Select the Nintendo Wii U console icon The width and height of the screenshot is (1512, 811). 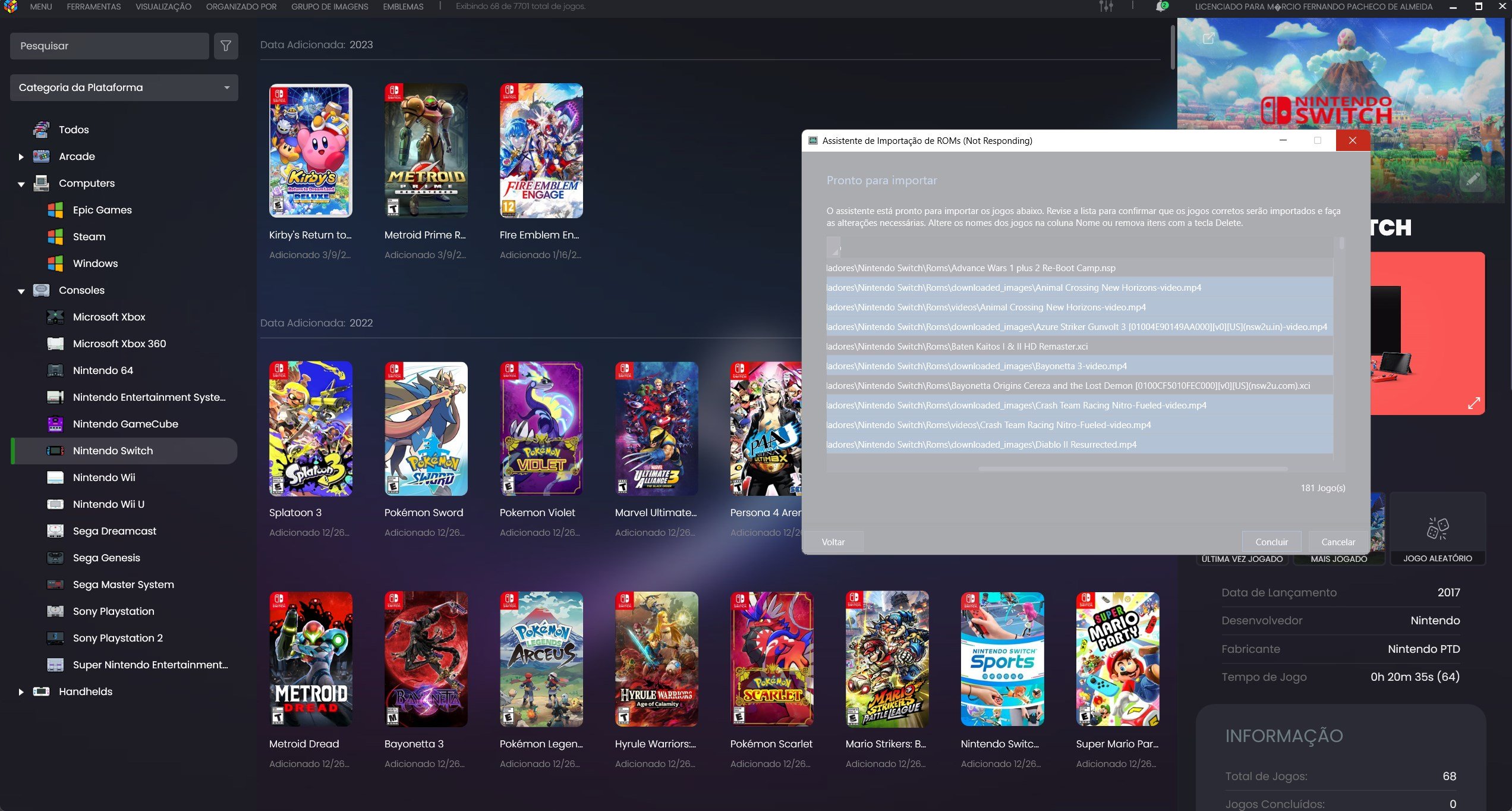coord(55,504)
